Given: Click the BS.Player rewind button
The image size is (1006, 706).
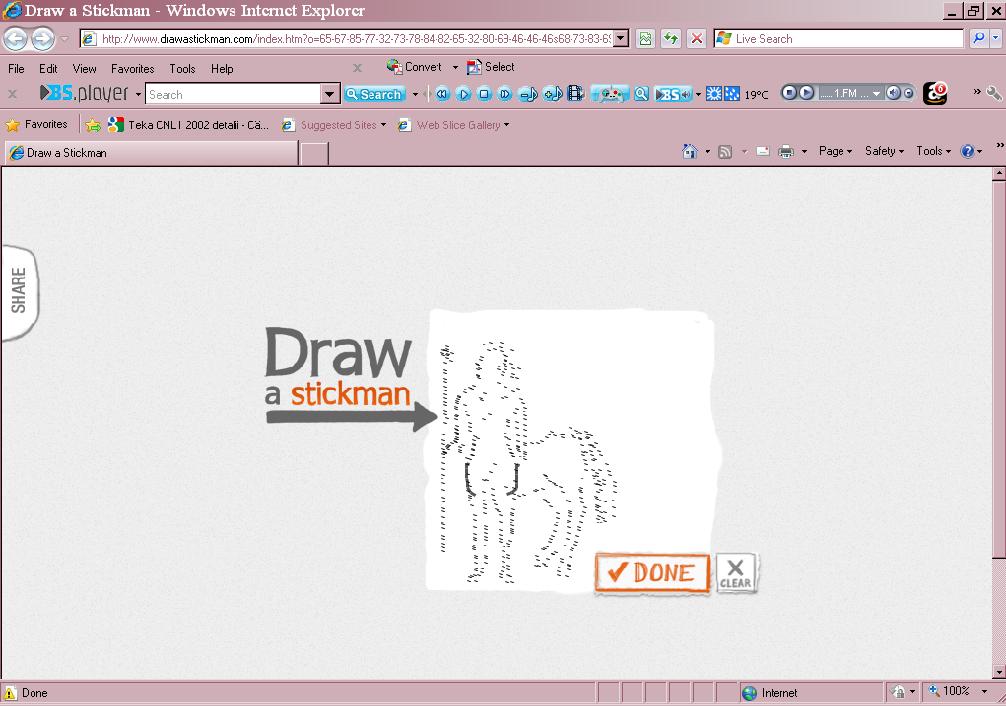Looking at the screenshot, I should (442, 94).
